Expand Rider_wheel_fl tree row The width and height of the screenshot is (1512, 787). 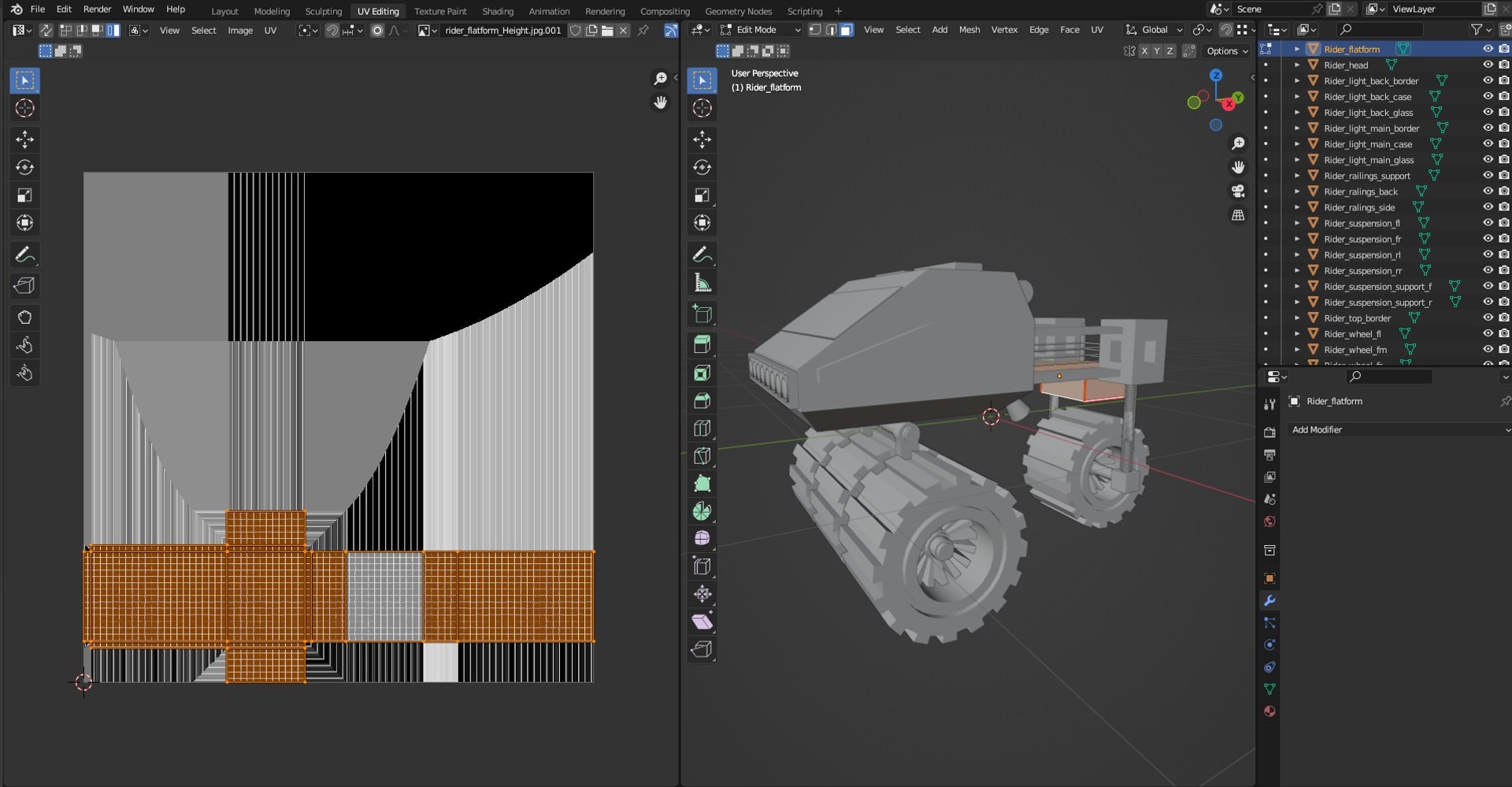tap(1297, 333)
